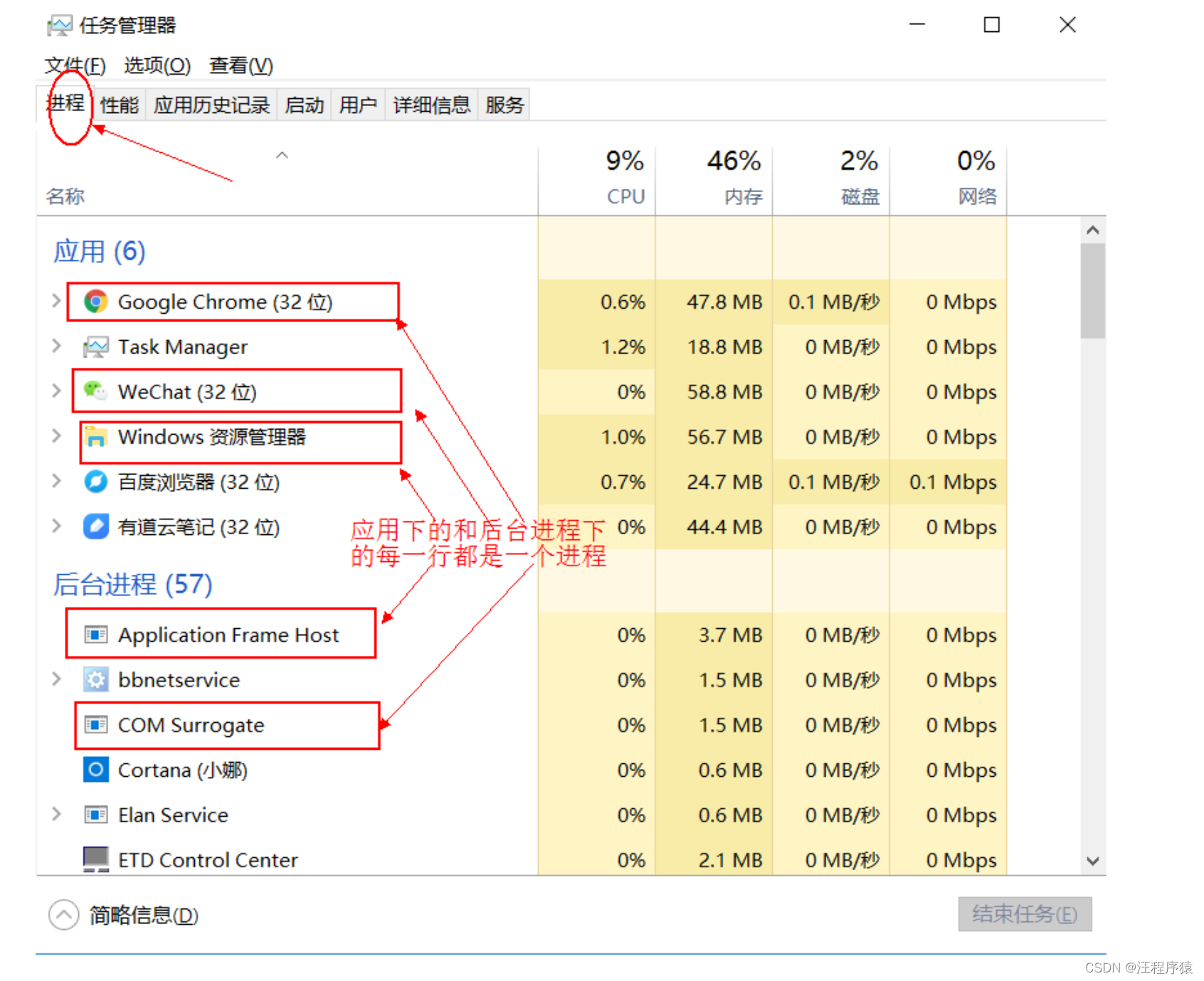Sort by the 磁盘 column header
The width and height of the screenshot is (1204, 981).
tap(831, 180)
